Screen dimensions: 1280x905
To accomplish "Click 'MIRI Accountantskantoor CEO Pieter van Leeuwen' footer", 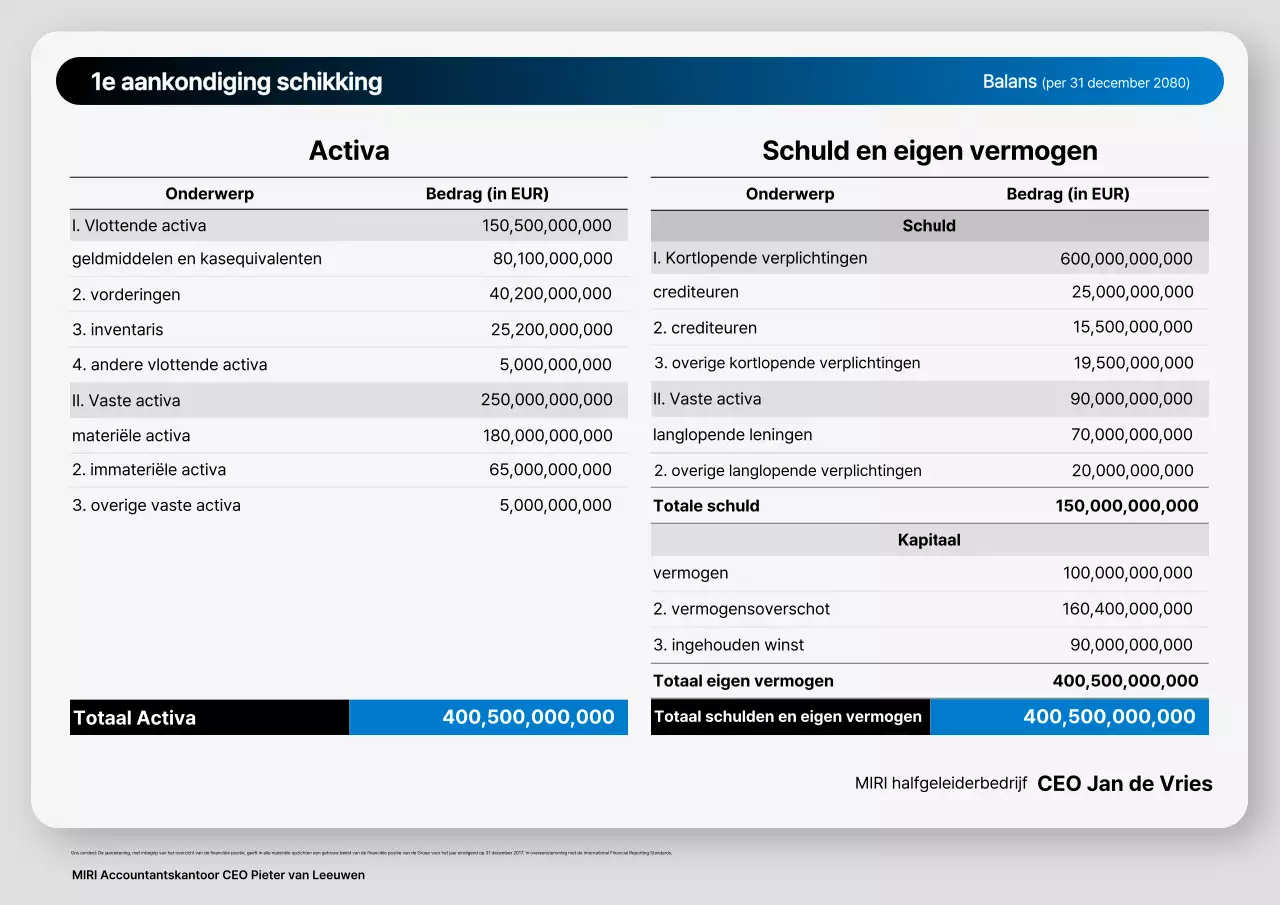I will coord(218,874).
